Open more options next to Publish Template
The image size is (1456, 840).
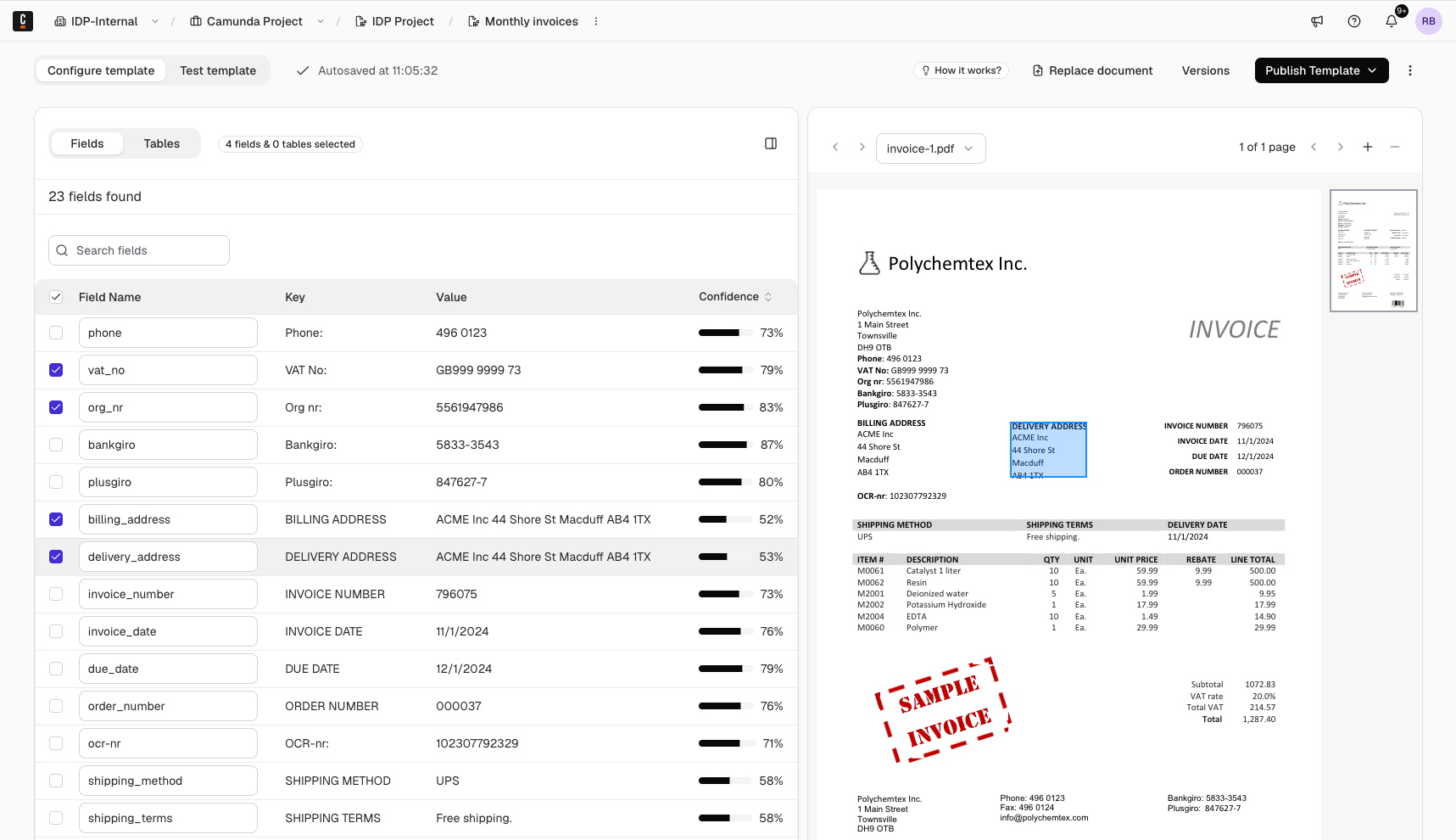tap(1410, 70)
